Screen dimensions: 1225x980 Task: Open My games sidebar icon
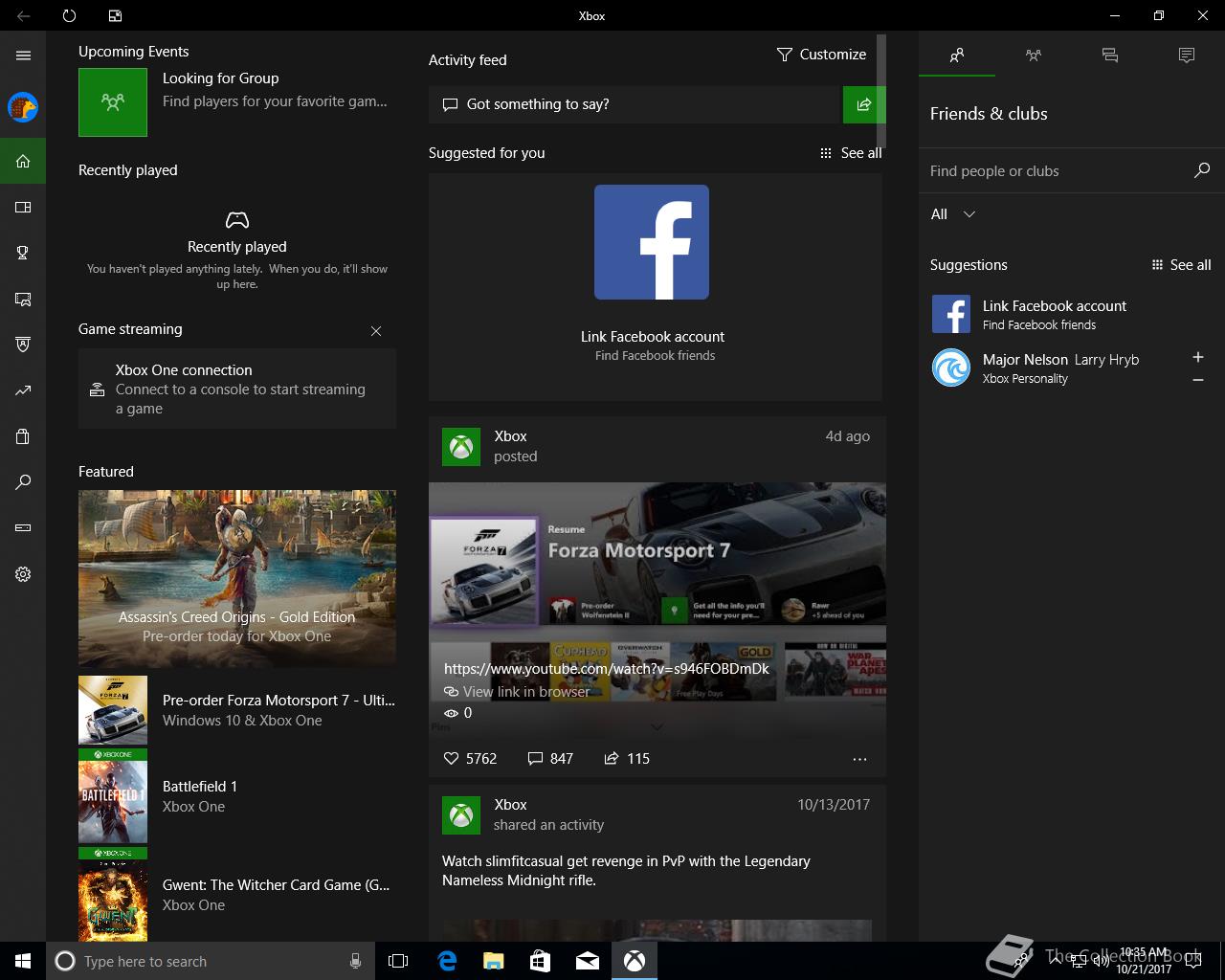pyautogui.click(x=23, y=207)
